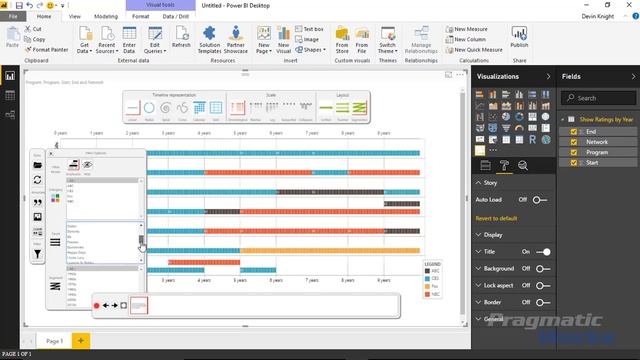Select the Linear timeline representation
This screenshot has height=360, width=640.
point(132,108)
